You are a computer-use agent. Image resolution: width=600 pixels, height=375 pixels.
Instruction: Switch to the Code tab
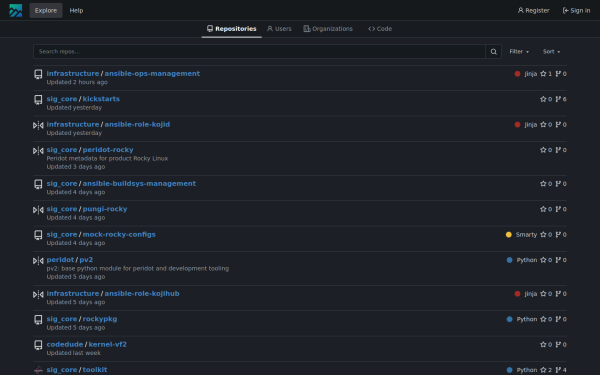pyautogui.click(x=380, y=29)
